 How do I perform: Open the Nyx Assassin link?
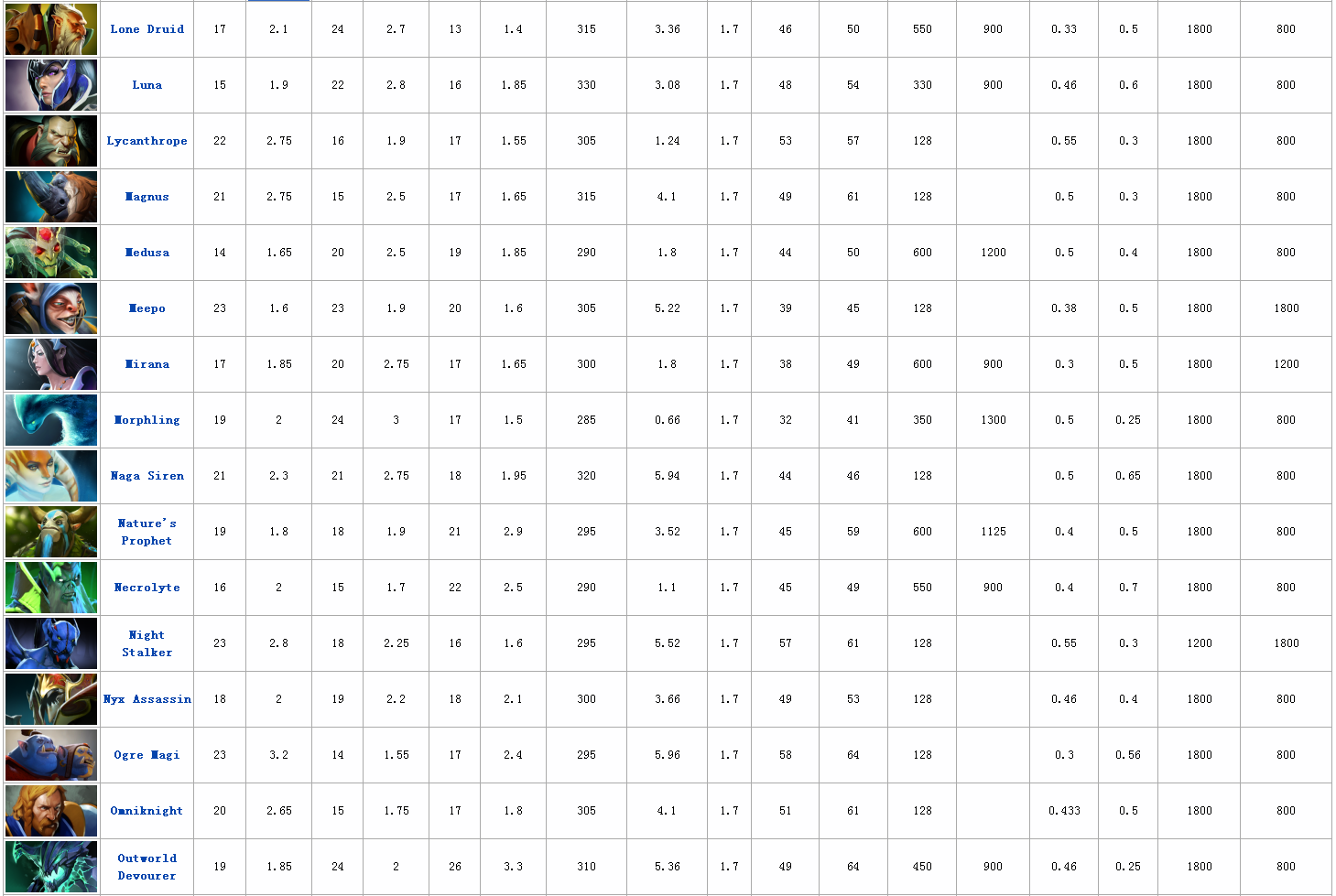pos(147,699)
